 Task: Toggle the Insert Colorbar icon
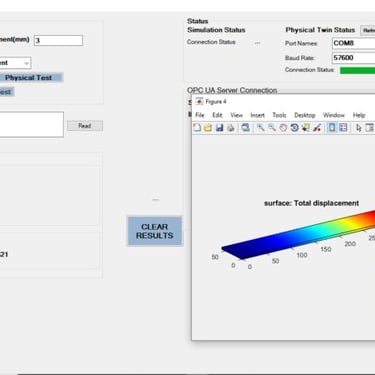coord(332,128)
